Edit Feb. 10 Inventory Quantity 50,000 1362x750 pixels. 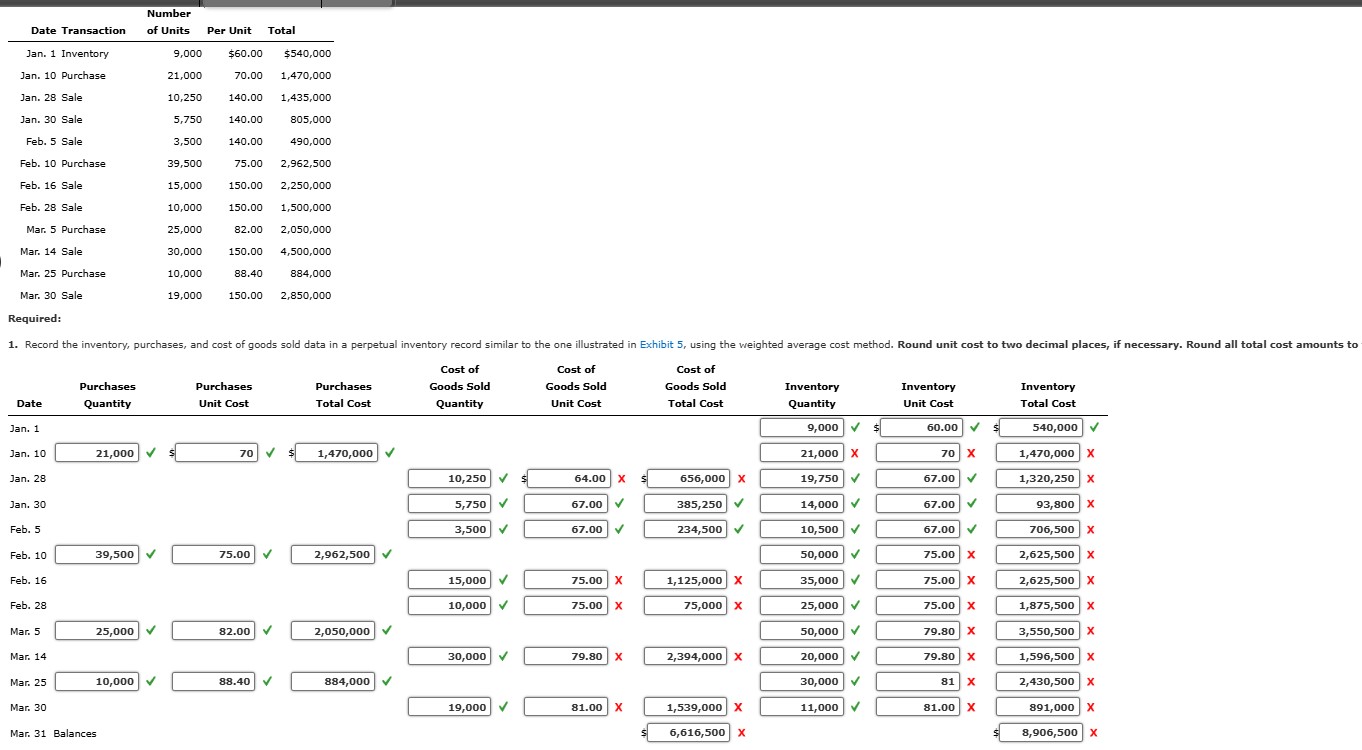pyautogui.click(x=803, y=554)
